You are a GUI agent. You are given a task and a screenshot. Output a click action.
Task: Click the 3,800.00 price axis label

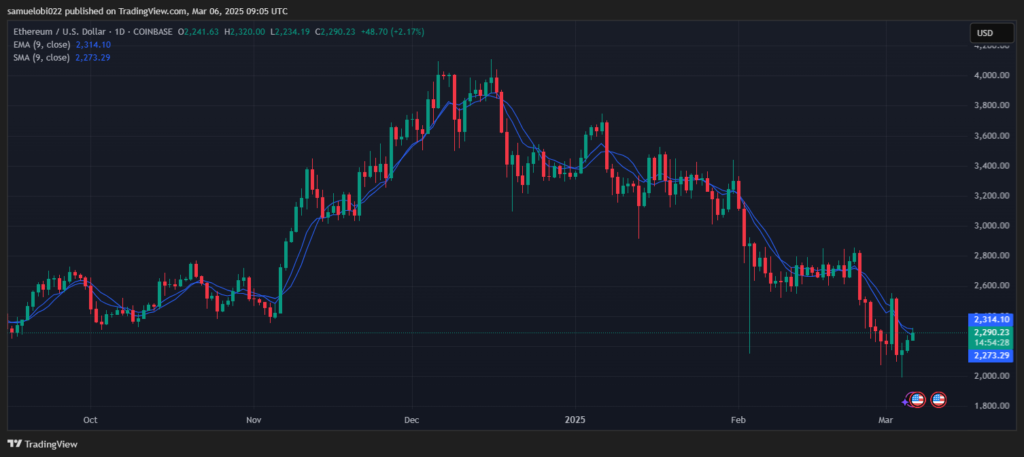click(x=991, y=105)
